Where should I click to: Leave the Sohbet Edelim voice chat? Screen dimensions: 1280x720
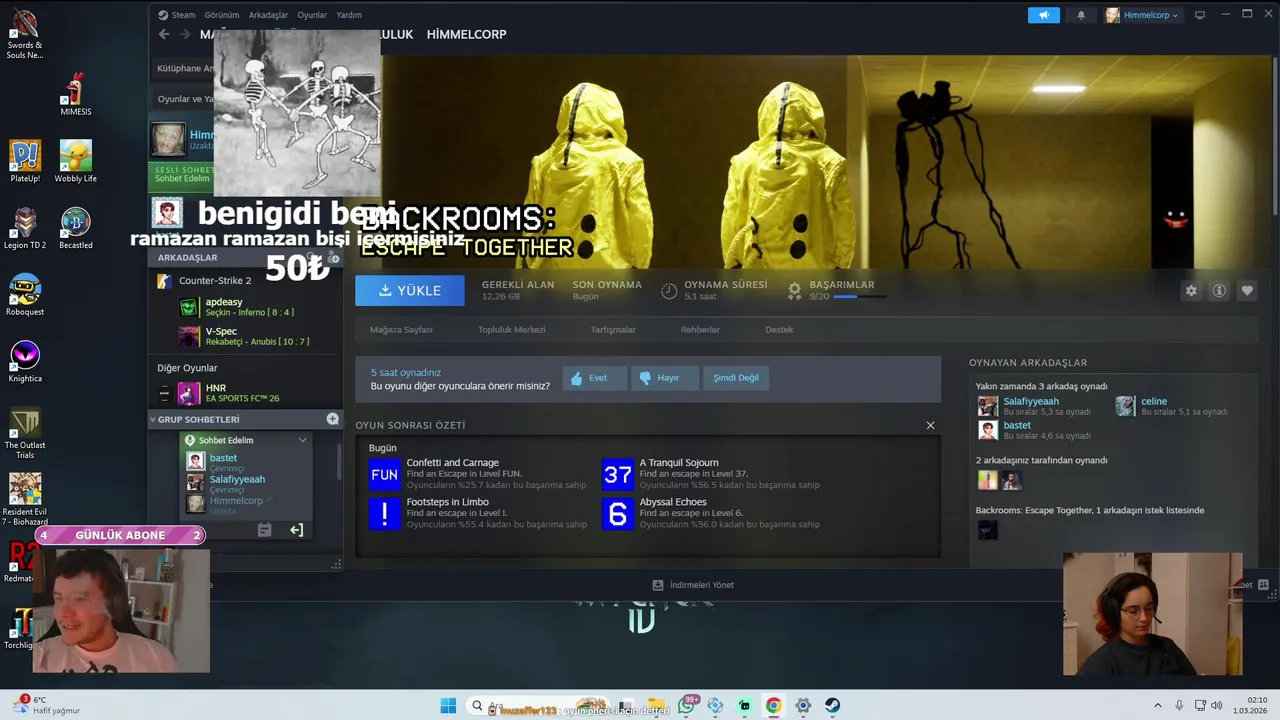click(296, 530)
